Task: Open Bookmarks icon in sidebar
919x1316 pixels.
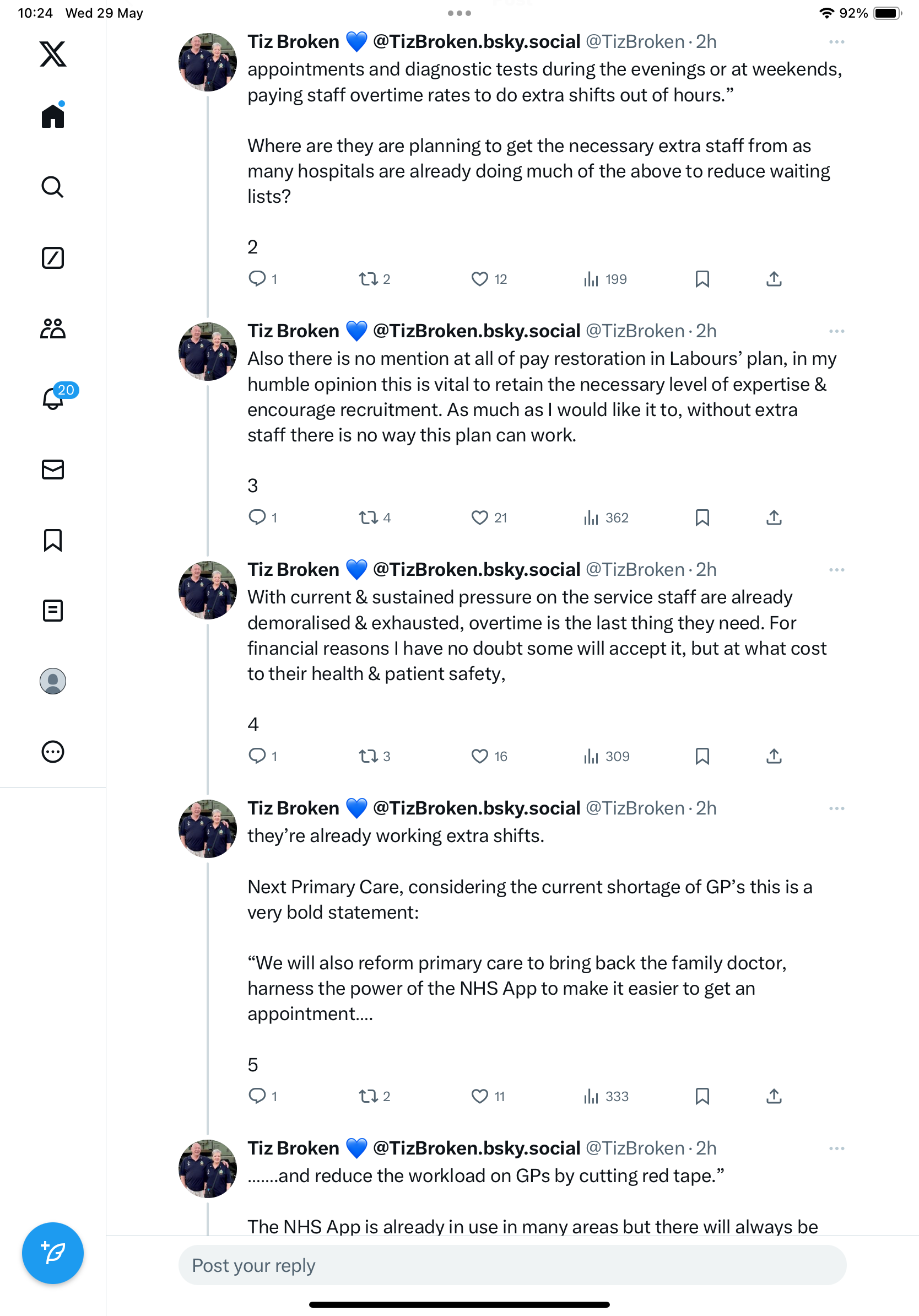Action: tap(53, 540)
